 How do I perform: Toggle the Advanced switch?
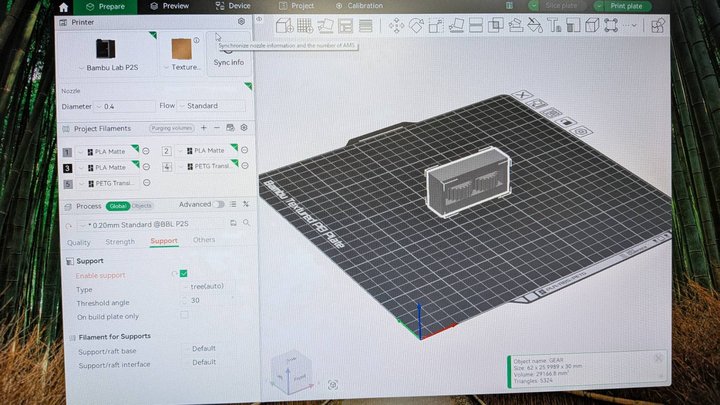219,204
